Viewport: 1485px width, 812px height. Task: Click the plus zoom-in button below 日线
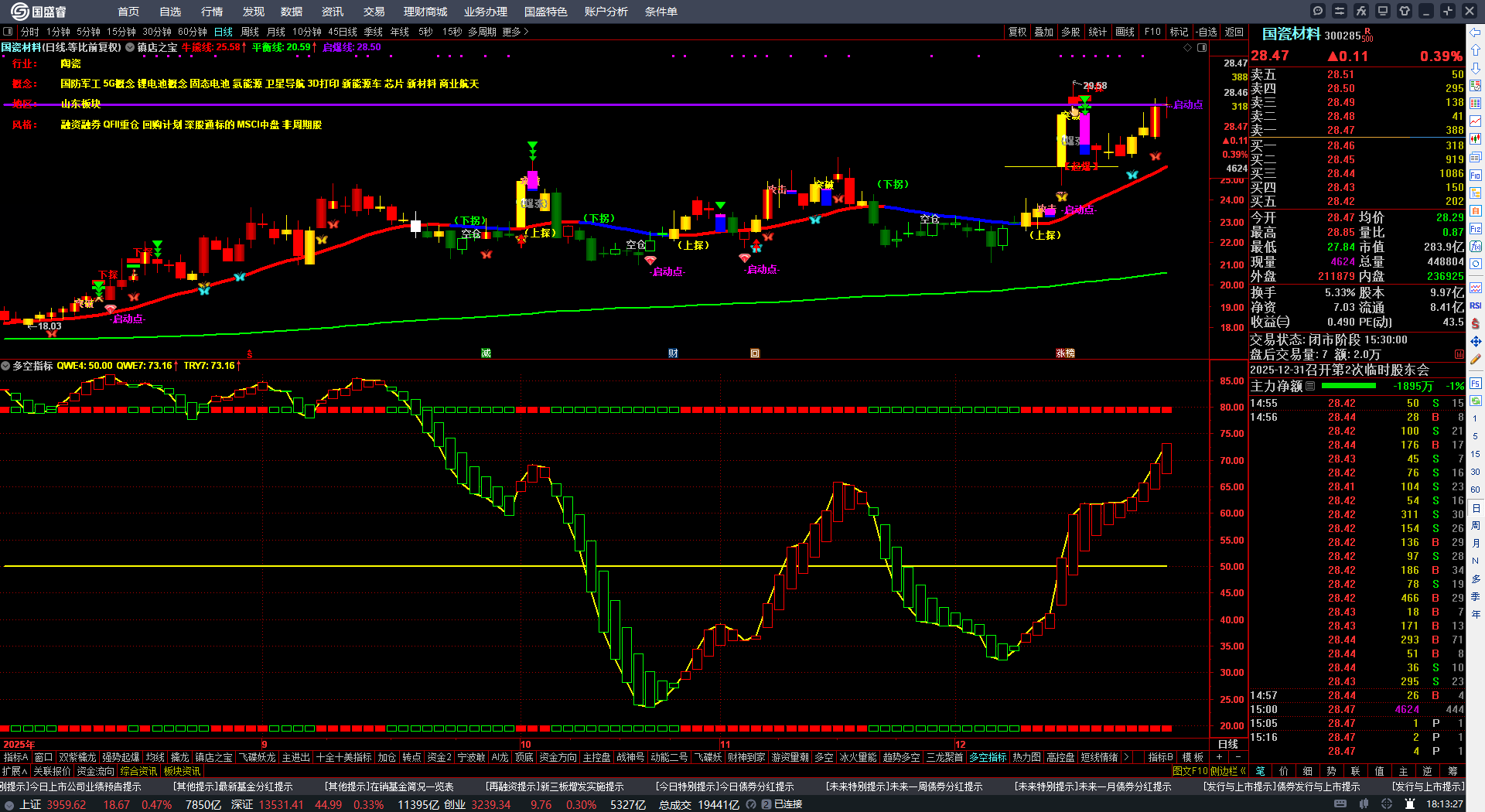pos(1219,757)
